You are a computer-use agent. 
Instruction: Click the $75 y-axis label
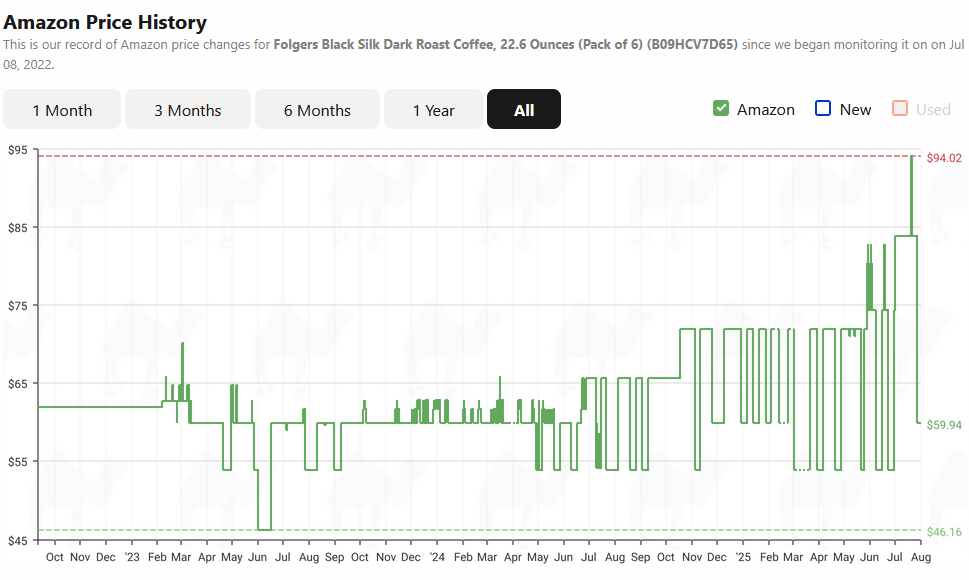[x=17, y=306]
